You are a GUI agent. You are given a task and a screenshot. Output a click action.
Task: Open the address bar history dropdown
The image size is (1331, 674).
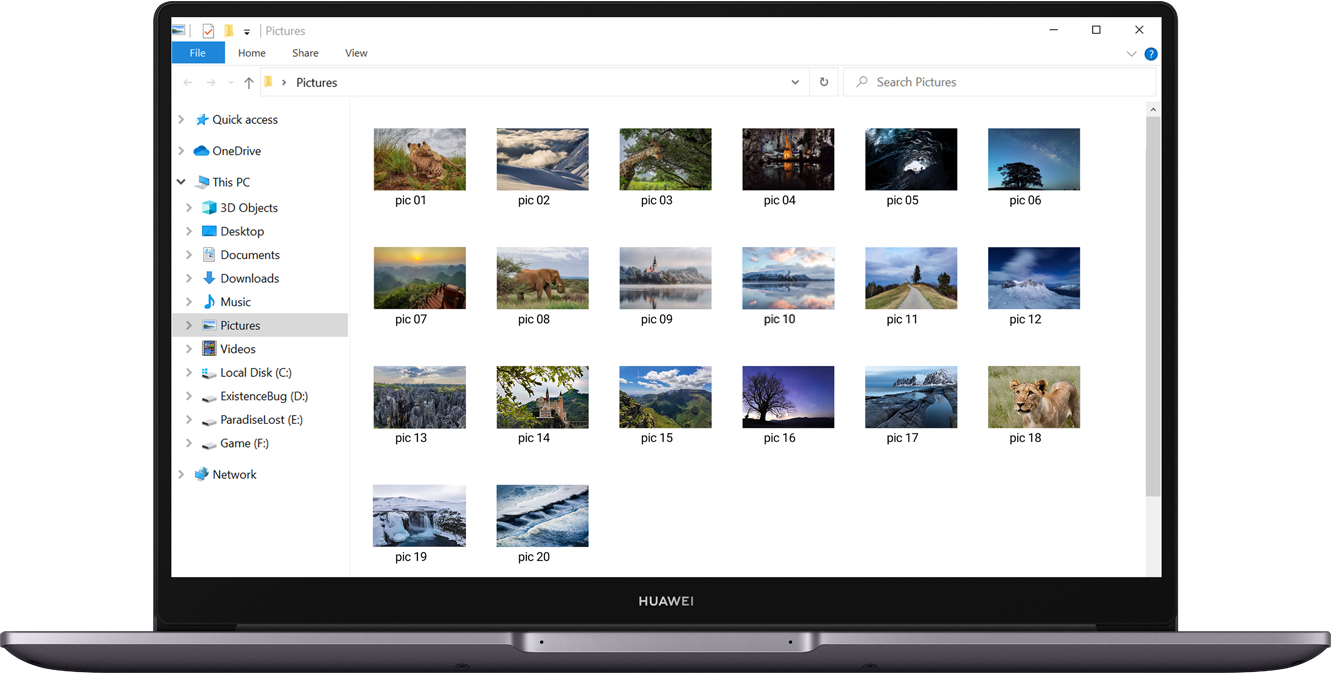pos(795,82)
